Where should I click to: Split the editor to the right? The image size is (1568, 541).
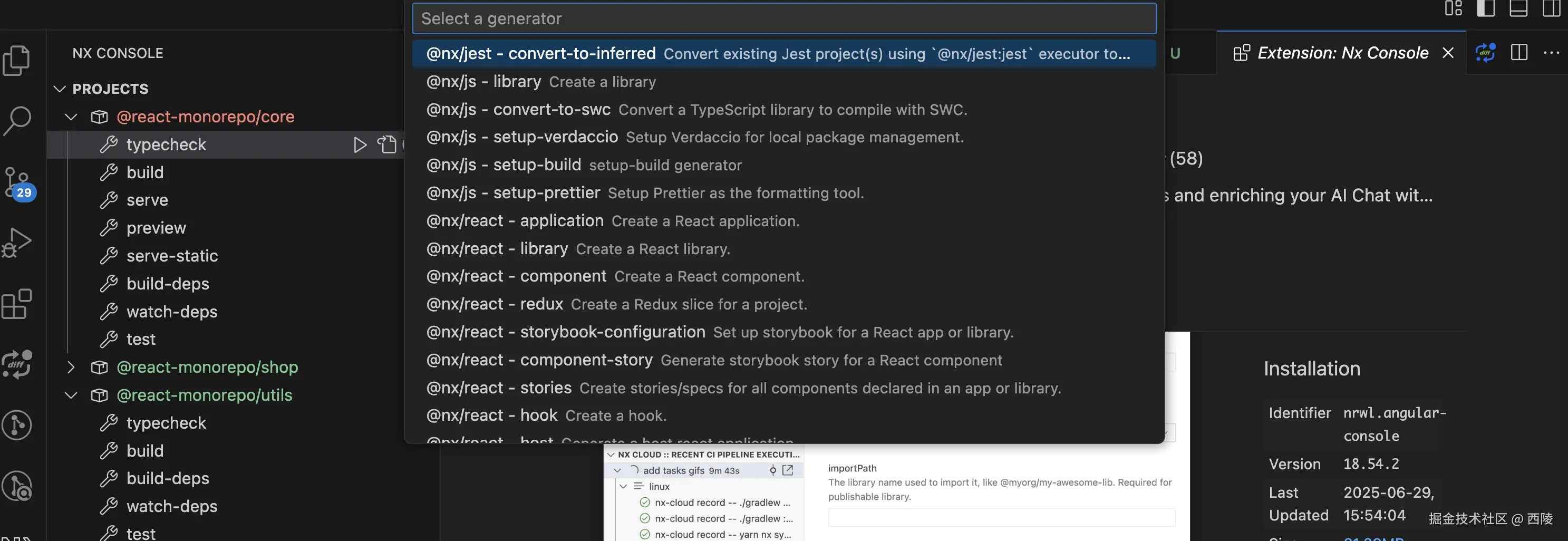click(1518, 53)
